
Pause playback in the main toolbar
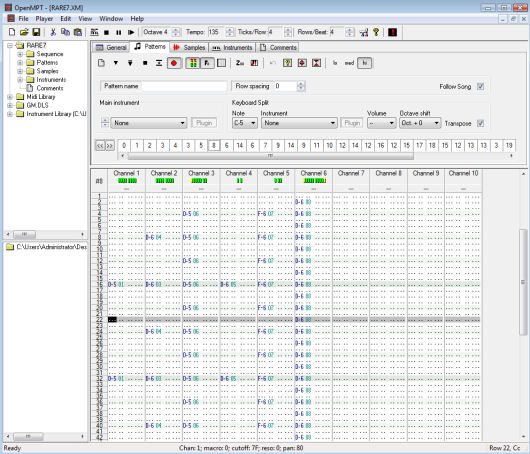(x=119, y=32)
